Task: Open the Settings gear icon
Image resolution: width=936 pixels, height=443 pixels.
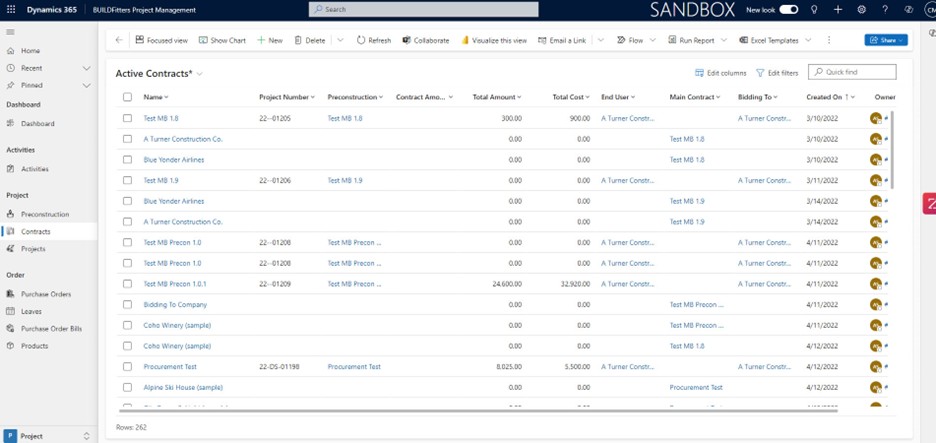Action: coord(861,9)
